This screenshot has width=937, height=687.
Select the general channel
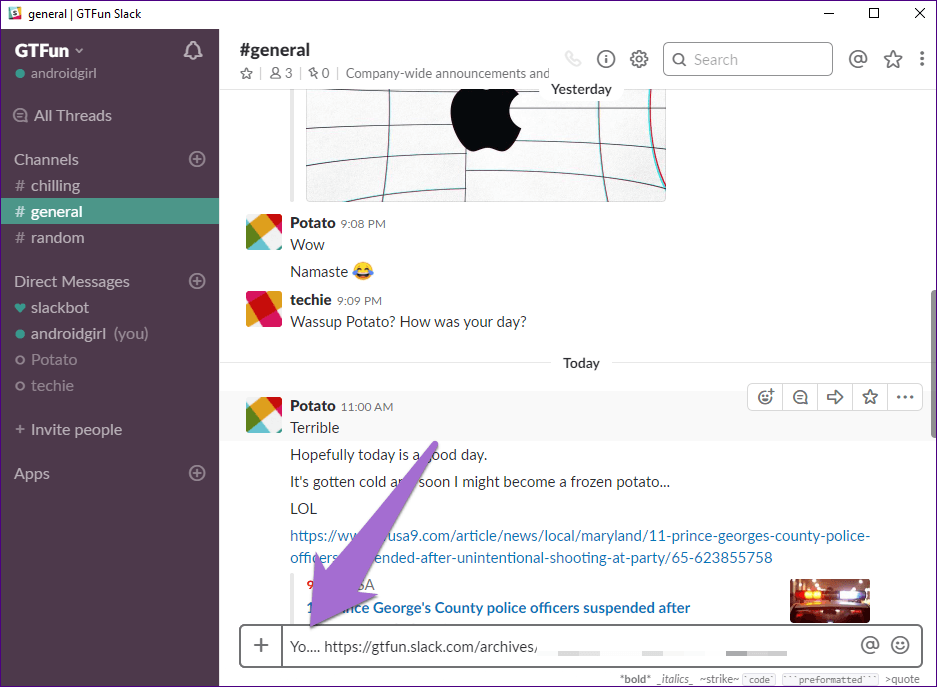coord(110,211)
